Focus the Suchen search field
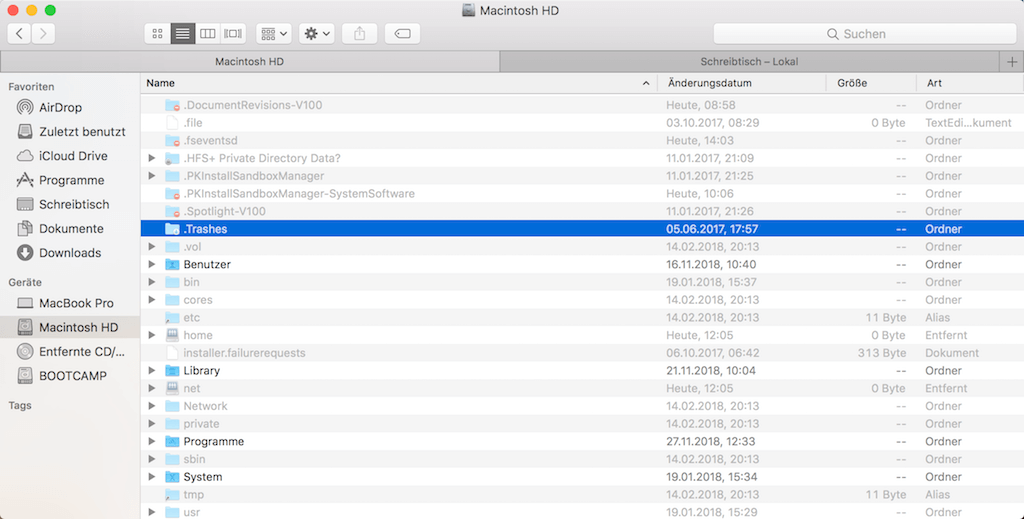Screen dimensions: 1024x519 pyautogui.click(x=865, y=34)
